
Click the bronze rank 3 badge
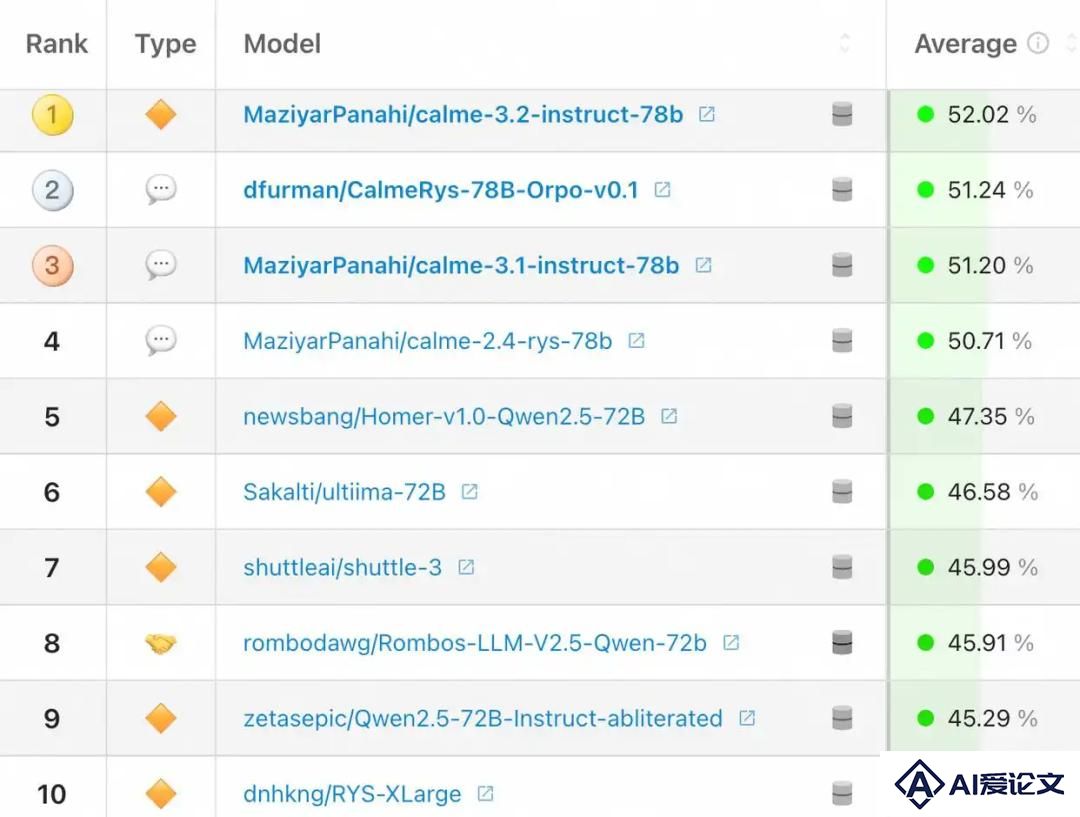(x=52, y=265)
